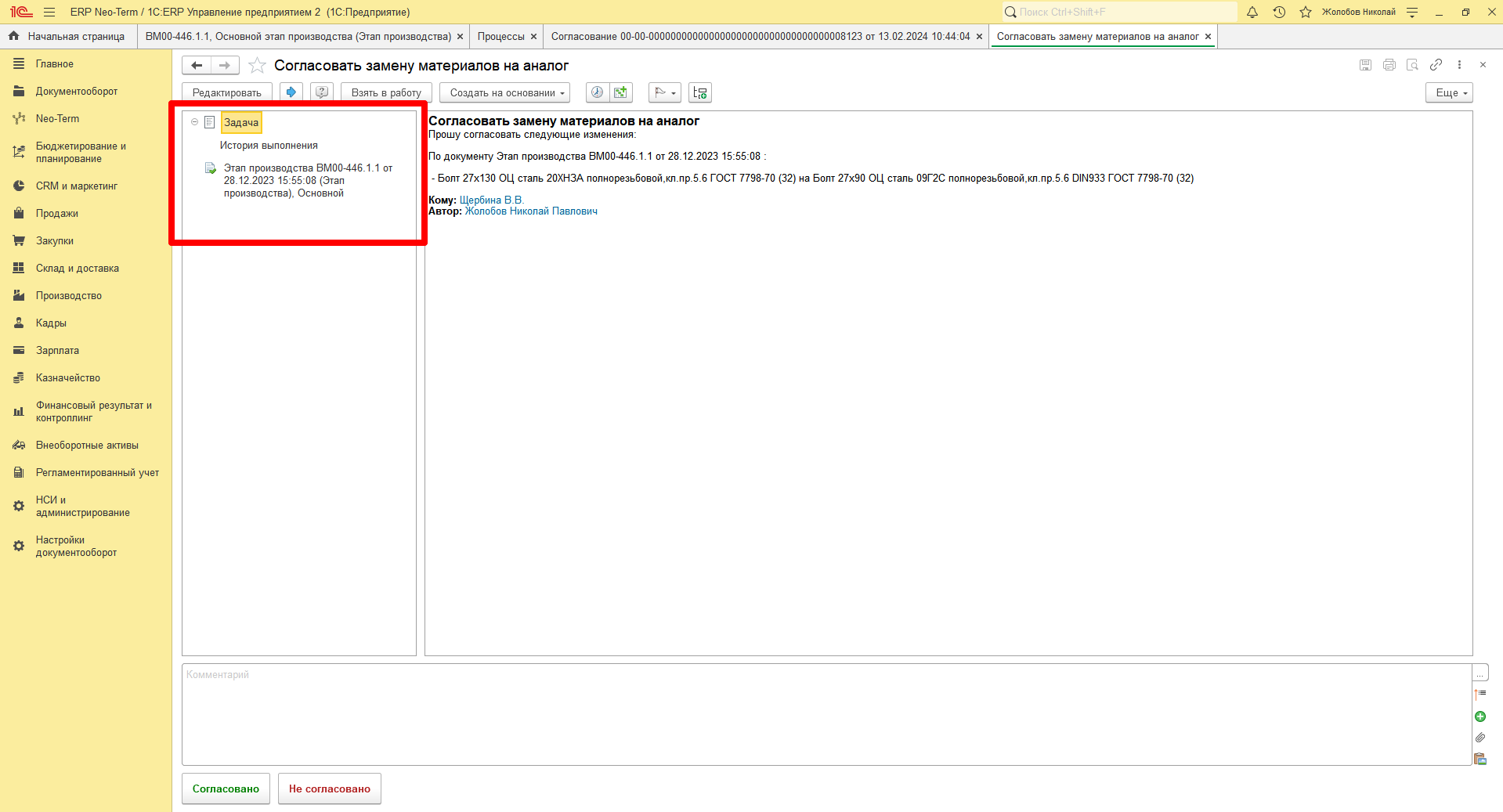The width and height of the screenshot is (1503, 812).
Task: Click the green plus grid toolbar icon
Action: [x=621, y=92]
